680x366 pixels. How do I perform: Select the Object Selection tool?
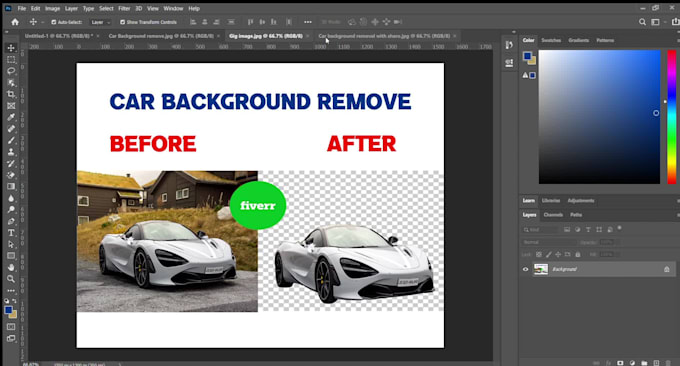pos(11,82)
